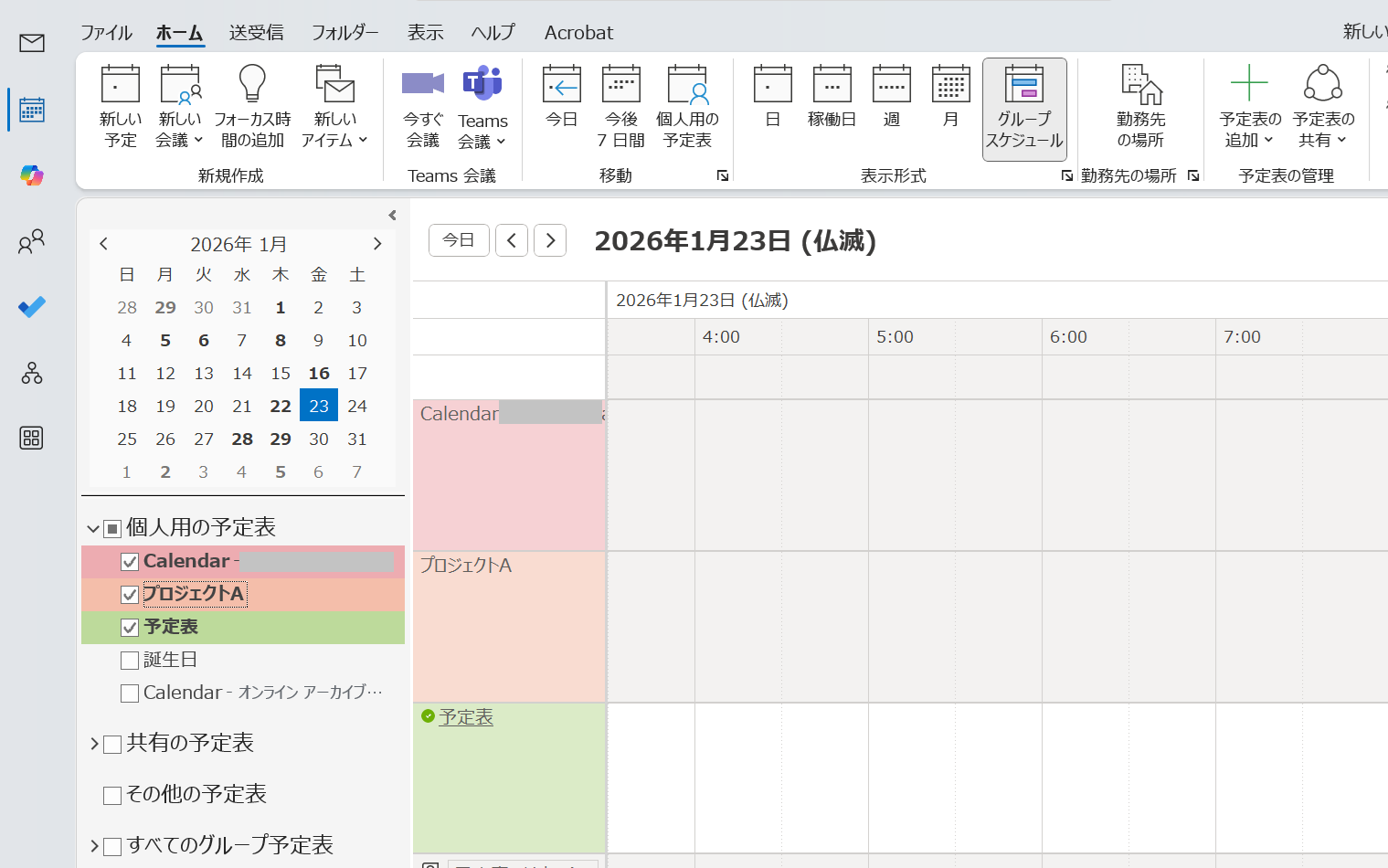
Task: Click the フォーカス時間の追加 icon
Action: point(252,102)
